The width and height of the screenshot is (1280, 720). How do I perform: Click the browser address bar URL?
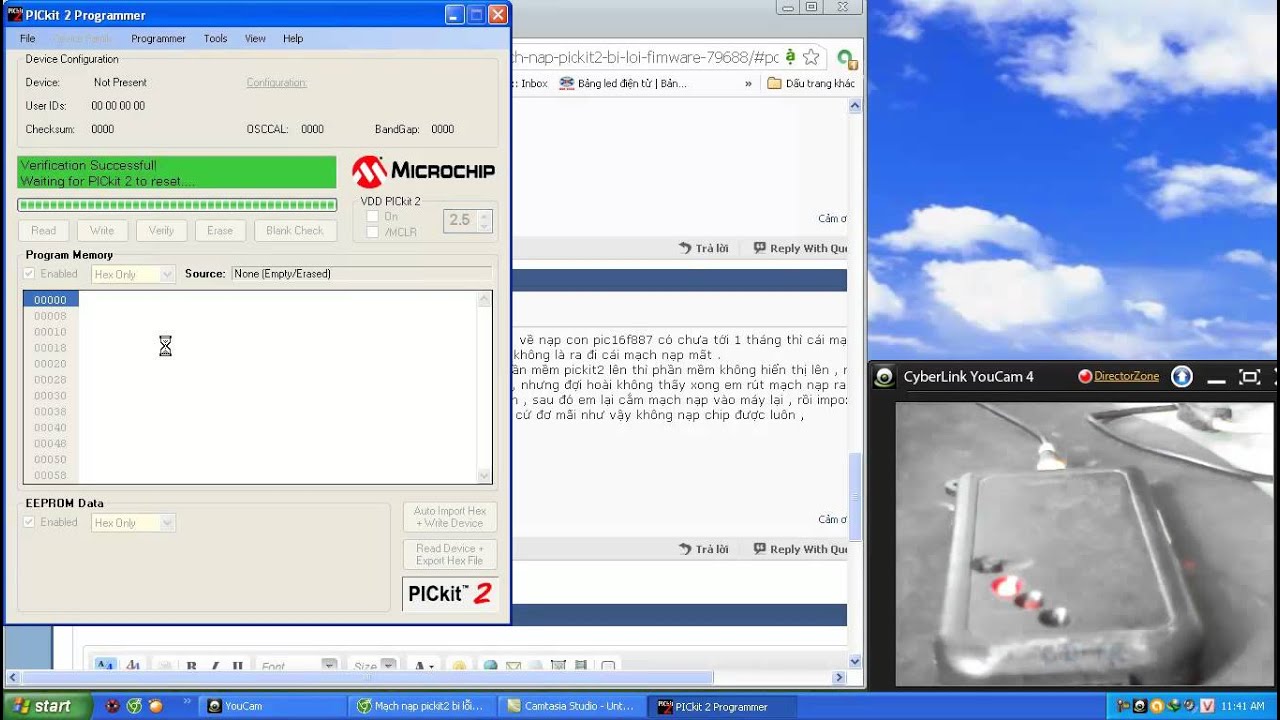click(x=645, y=57)
